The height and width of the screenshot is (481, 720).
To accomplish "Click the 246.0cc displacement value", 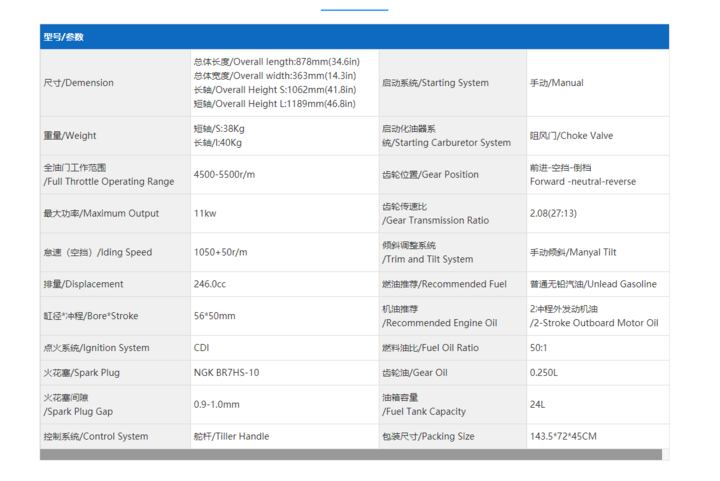I will point(210,284).
